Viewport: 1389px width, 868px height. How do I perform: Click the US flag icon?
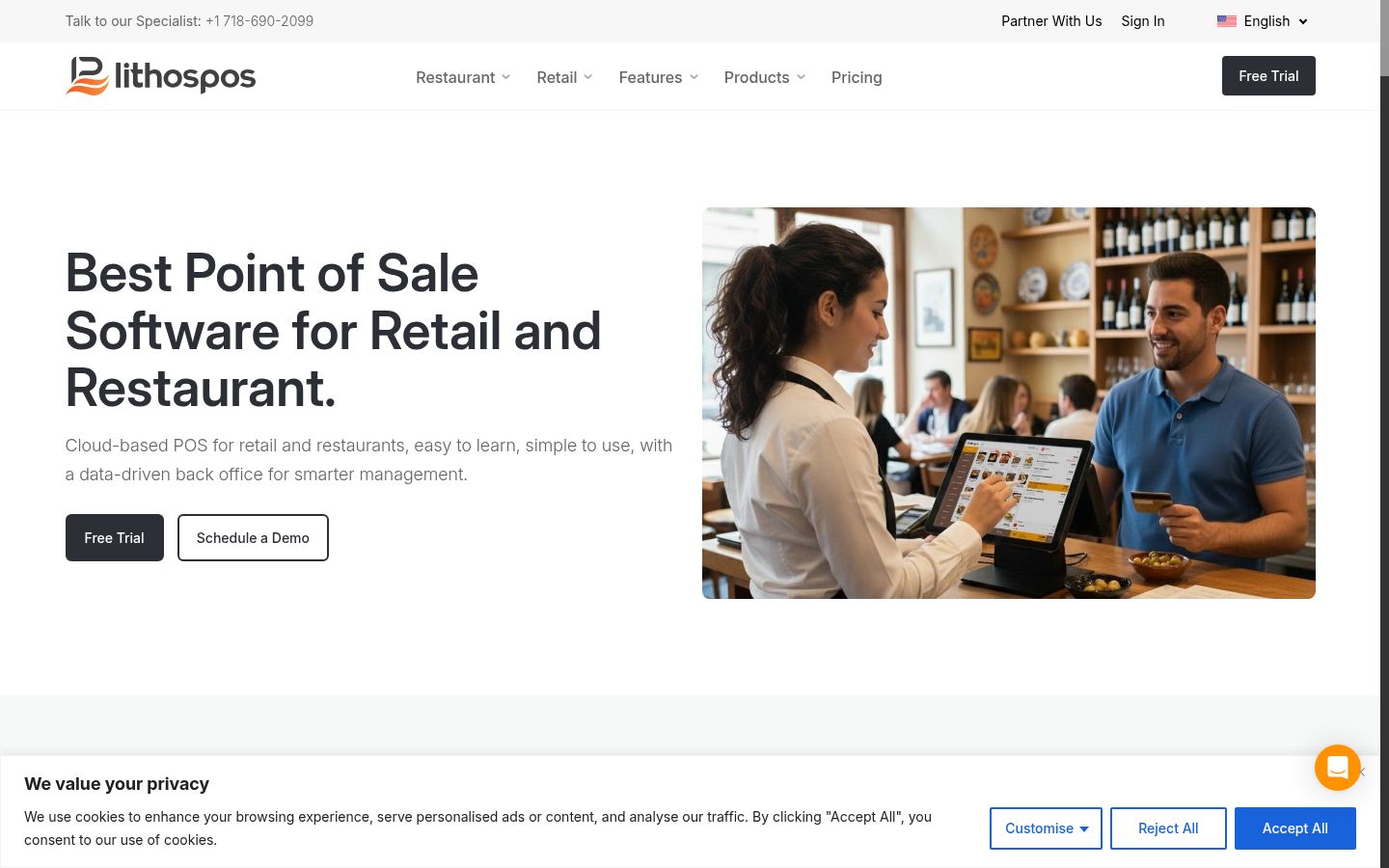(x=1226, y=21)
